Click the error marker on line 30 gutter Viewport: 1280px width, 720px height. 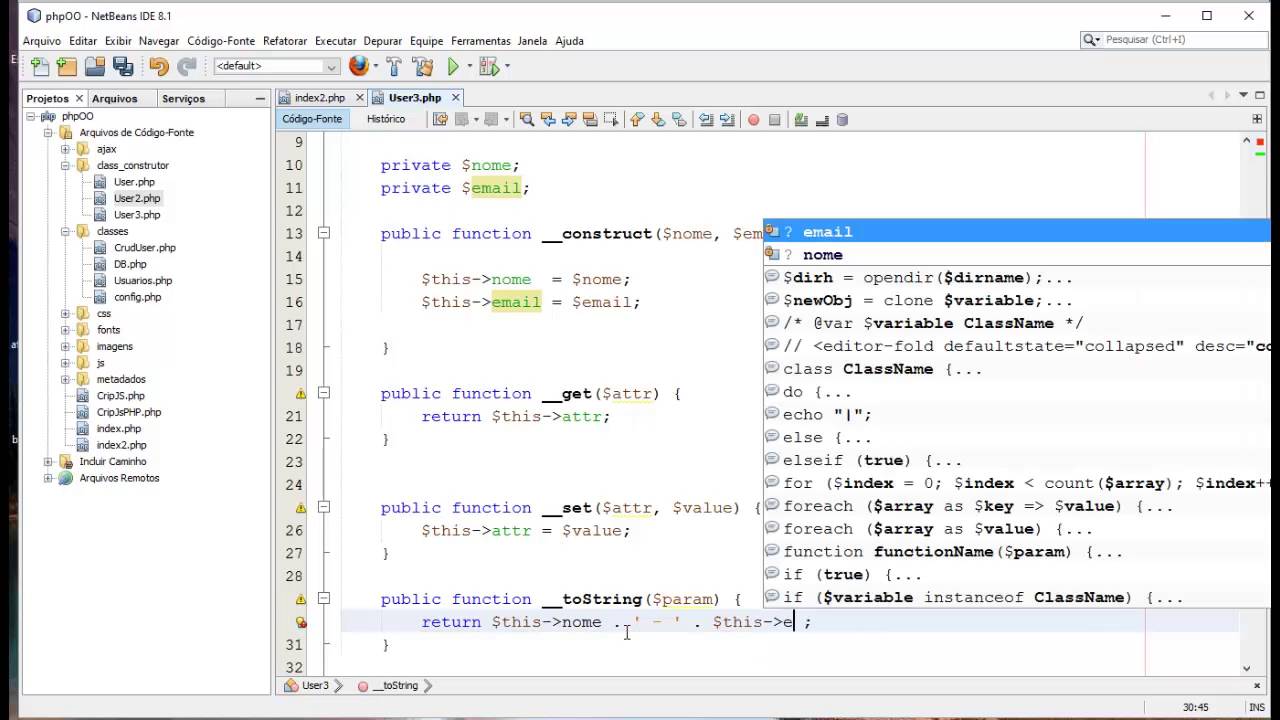(300, 622)
